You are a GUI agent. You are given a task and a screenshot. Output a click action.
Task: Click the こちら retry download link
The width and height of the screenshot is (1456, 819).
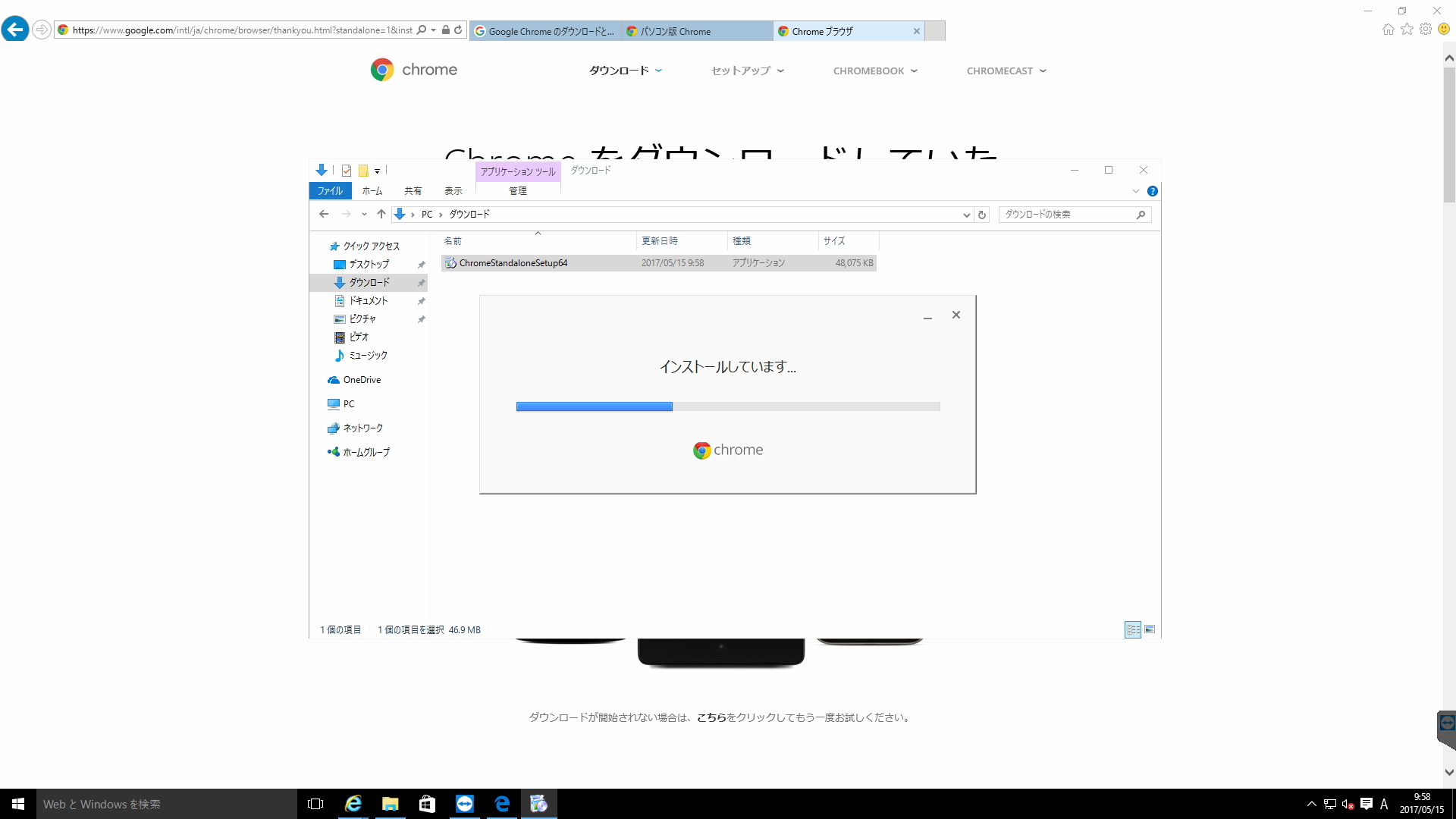point(711,717)
